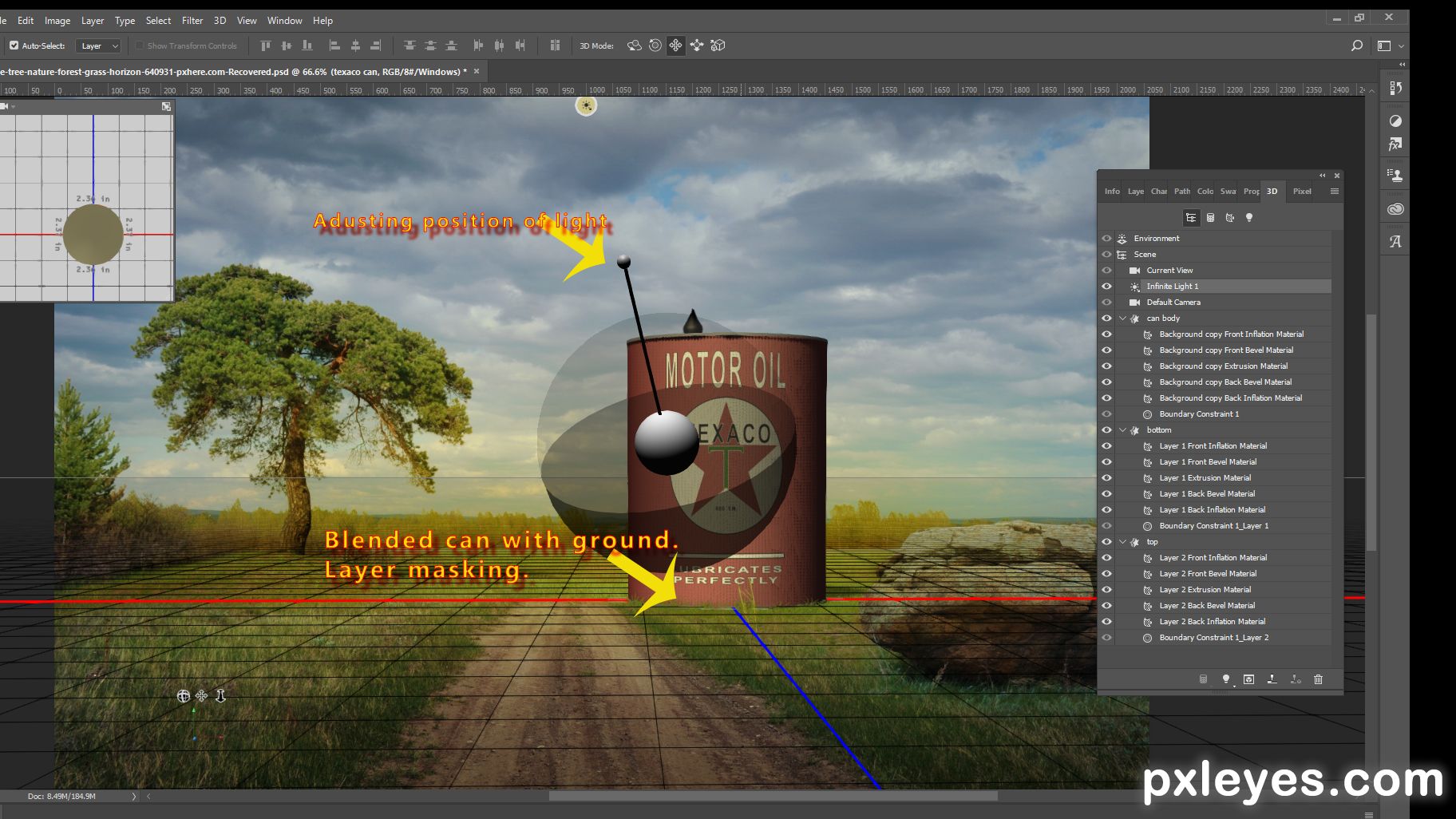Select the Default Camera row

point(1224,302)
